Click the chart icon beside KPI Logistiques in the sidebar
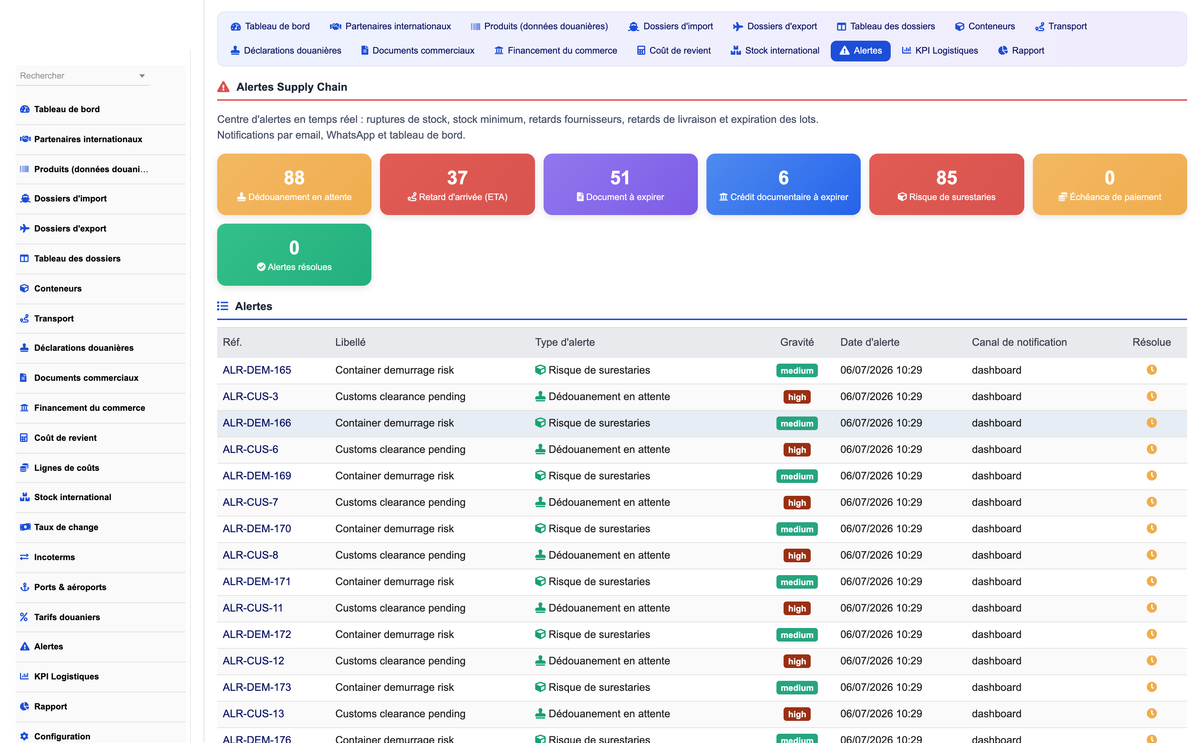Screen dimensions: 1200x743 [24, 677]
